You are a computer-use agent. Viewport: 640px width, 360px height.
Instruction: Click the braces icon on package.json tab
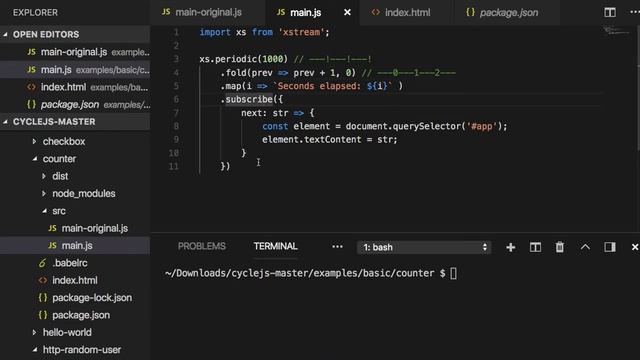click(x=470, y=12)
